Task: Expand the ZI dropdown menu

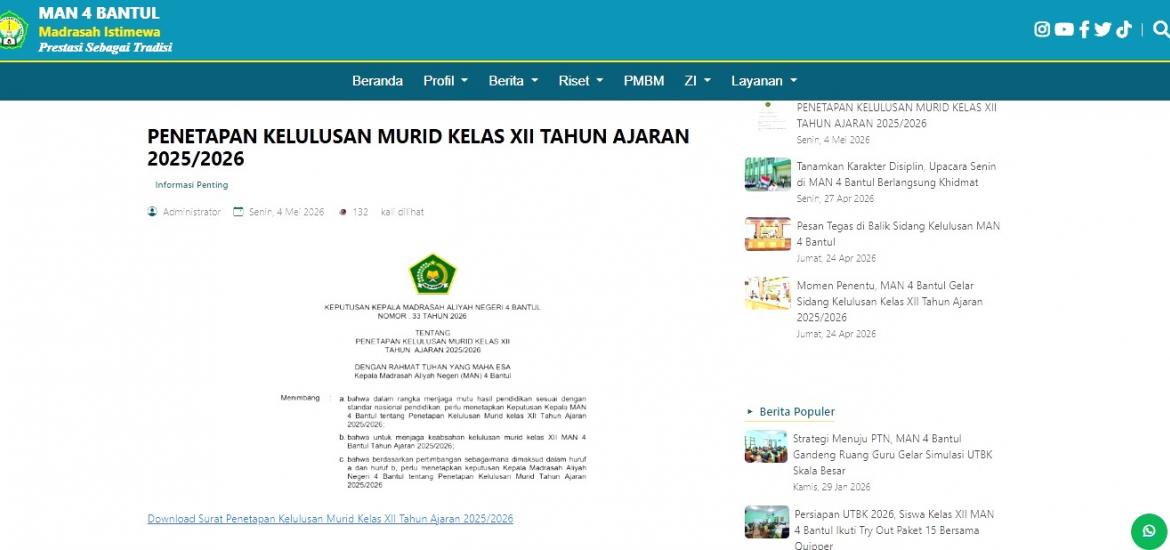Action: pos(698,81)
